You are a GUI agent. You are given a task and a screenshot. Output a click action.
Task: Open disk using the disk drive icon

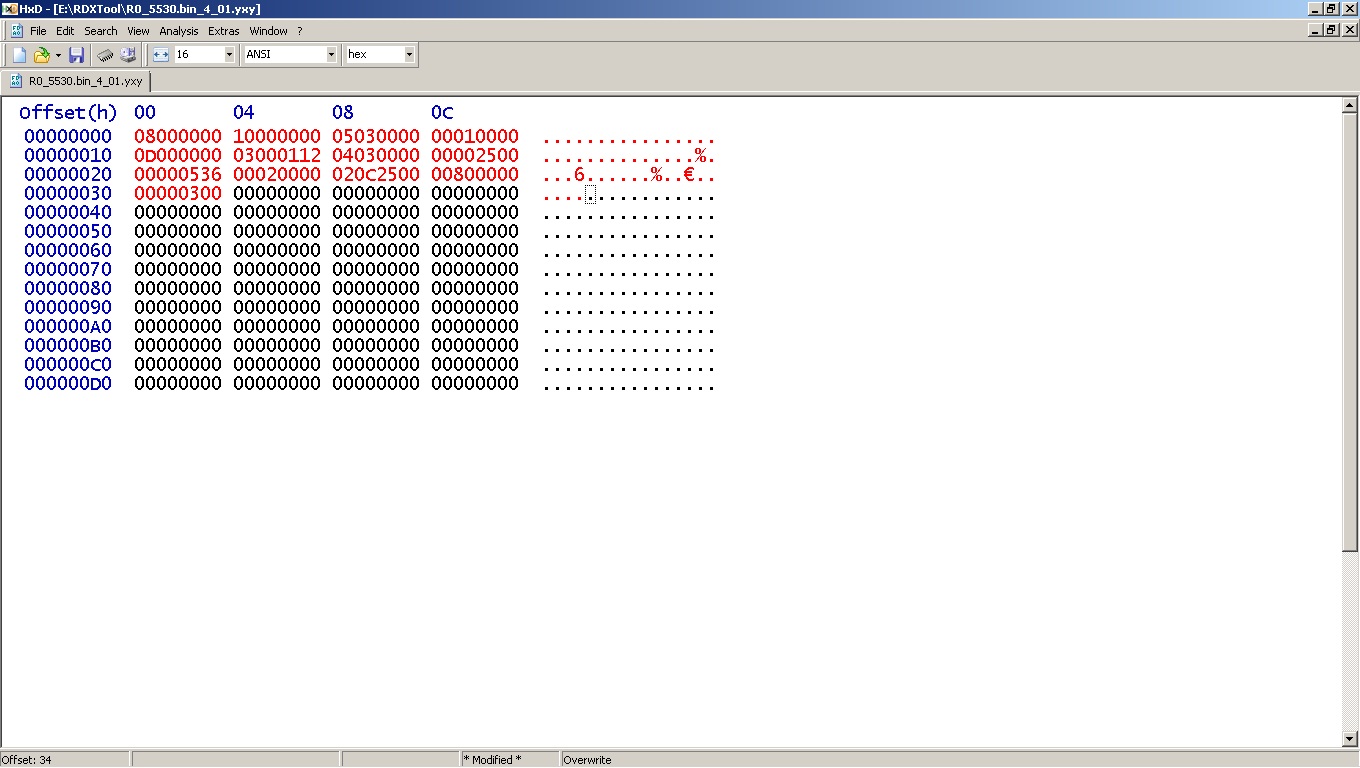128,55
